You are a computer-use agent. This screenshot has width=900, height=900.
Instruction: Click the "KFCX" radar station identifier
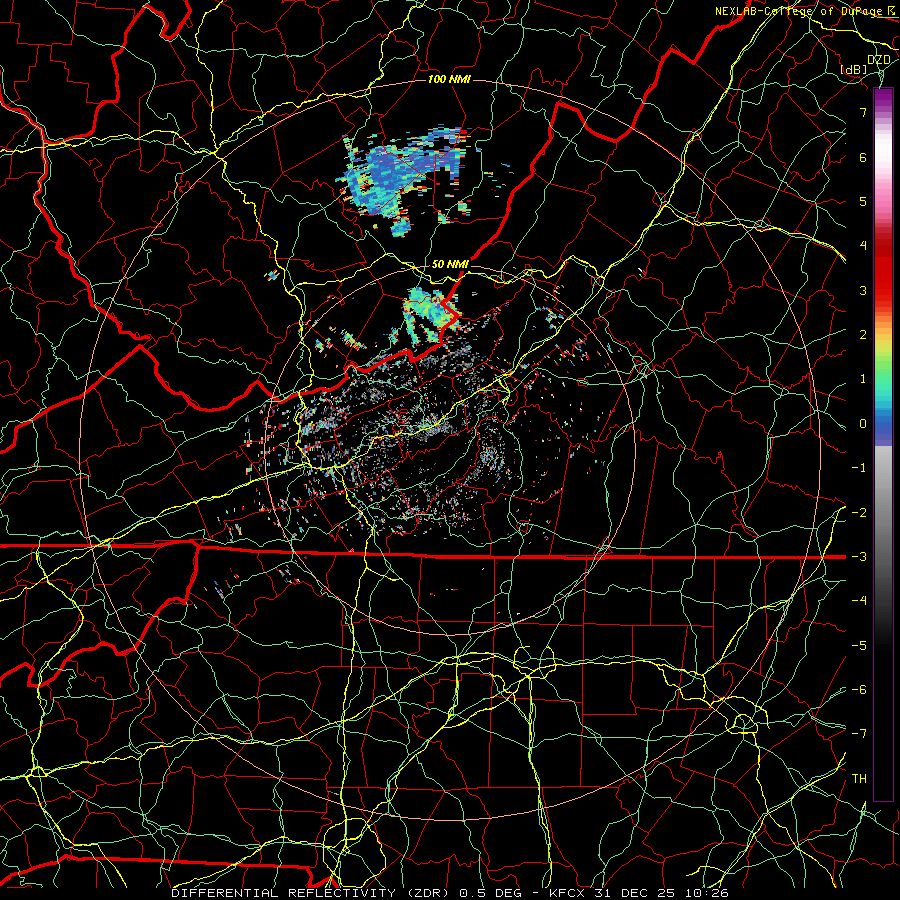pos(567,893)
